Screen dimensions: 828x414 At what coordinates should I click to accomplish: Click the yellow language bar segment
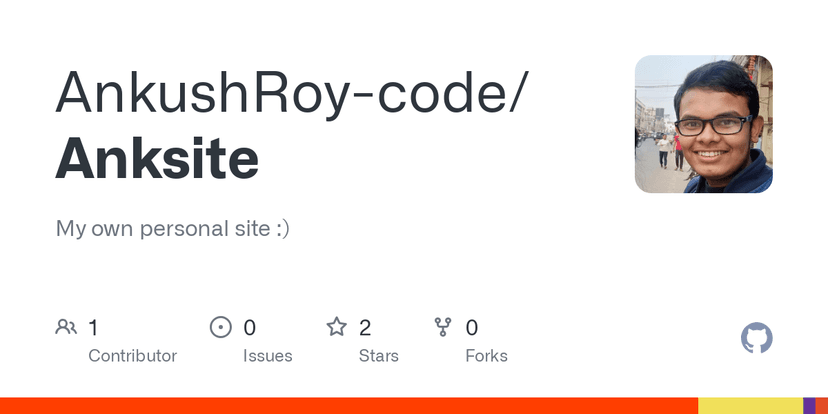(750, 405)
